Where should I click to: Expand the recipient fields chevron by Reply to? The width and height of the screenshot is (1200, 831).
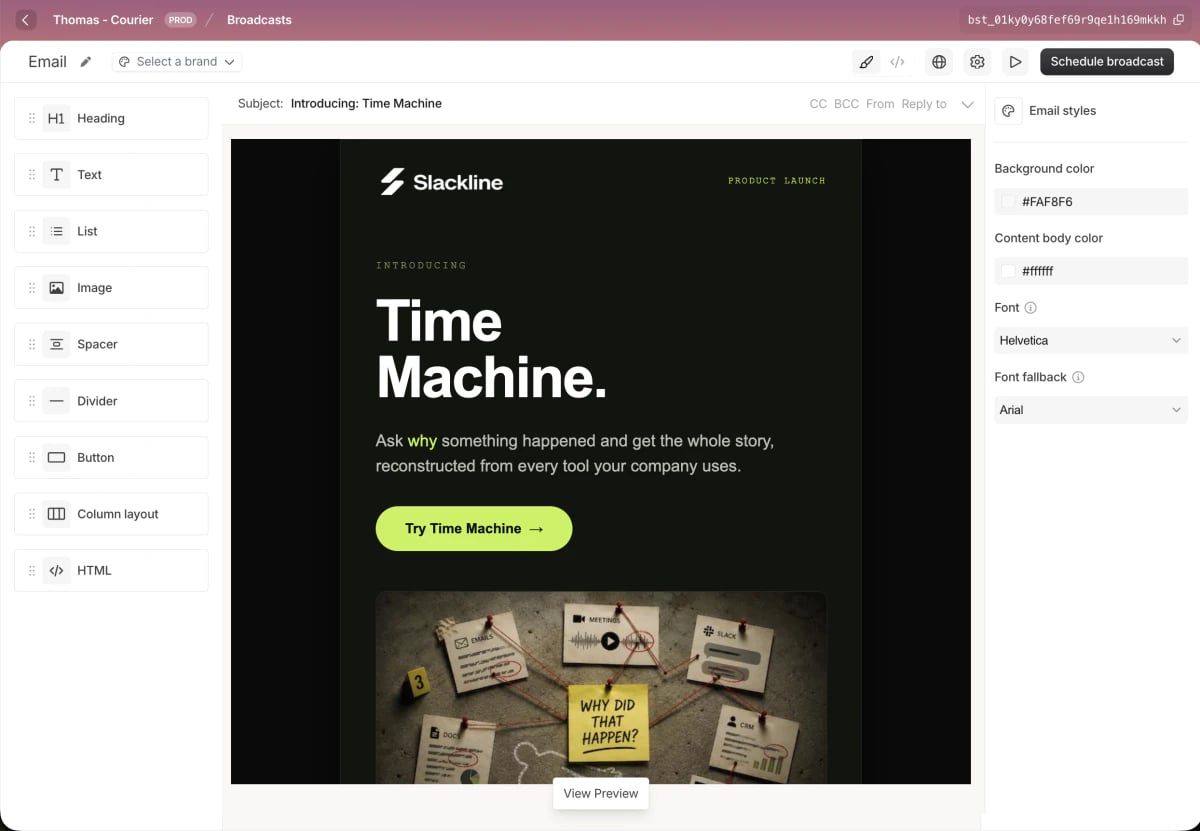pyautogui.click(x=967, y=104)
